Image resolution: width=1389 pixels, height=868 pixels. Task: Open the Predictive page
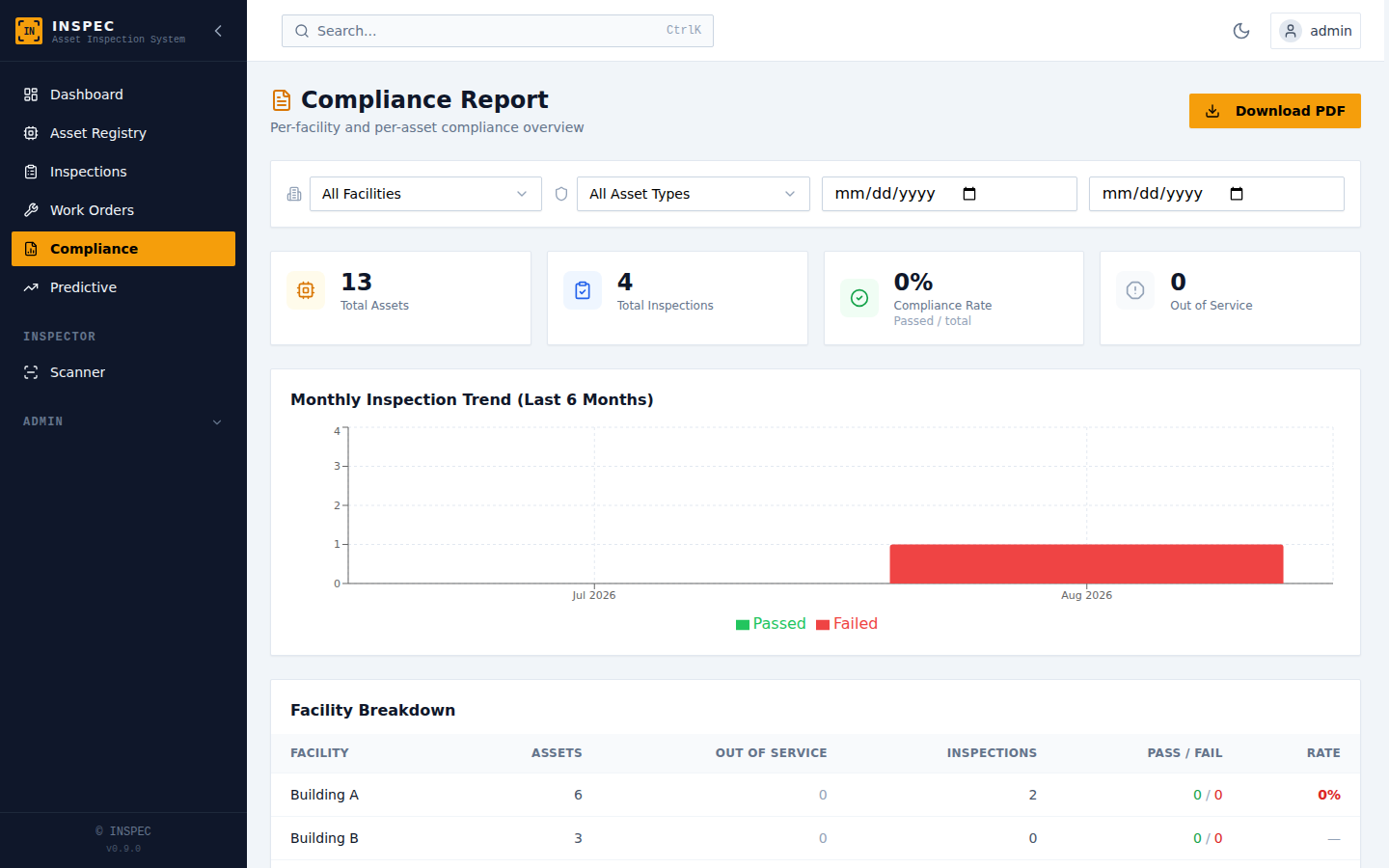(x=123, y=287)
